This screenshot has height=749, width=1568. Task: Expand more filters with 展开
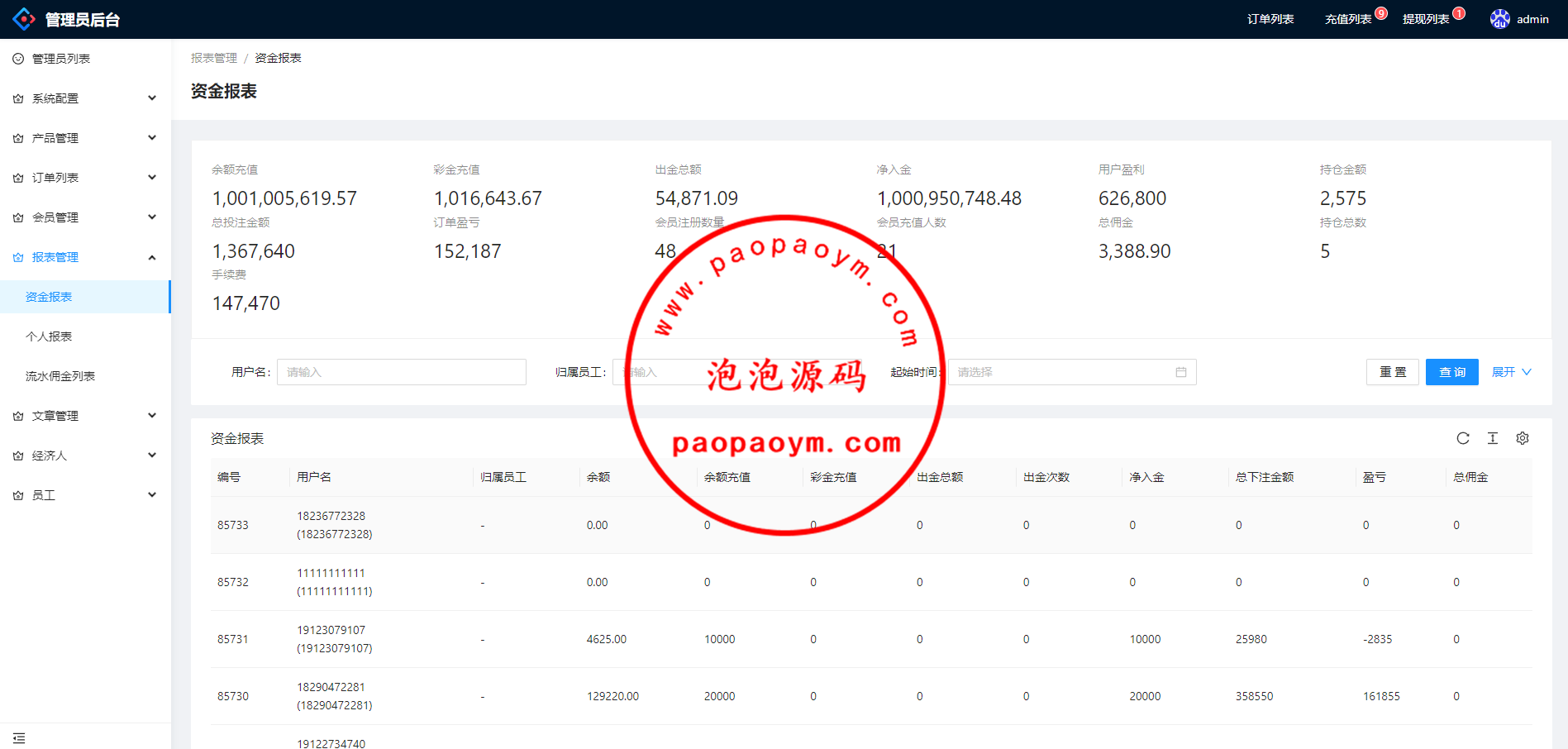(1510, 372)
